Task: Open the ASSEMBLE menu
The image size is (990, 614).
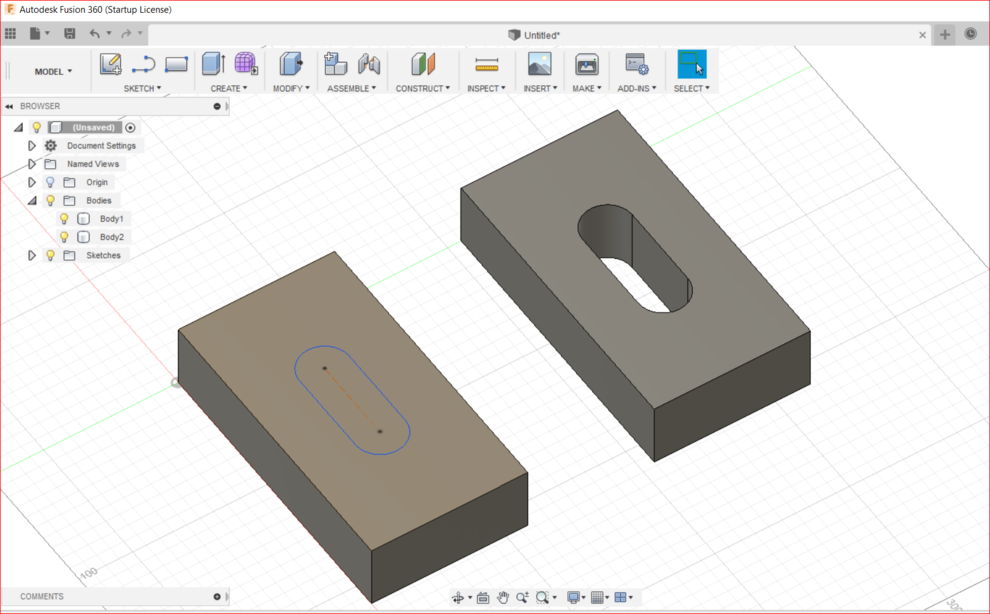Action: click(352, 88)
